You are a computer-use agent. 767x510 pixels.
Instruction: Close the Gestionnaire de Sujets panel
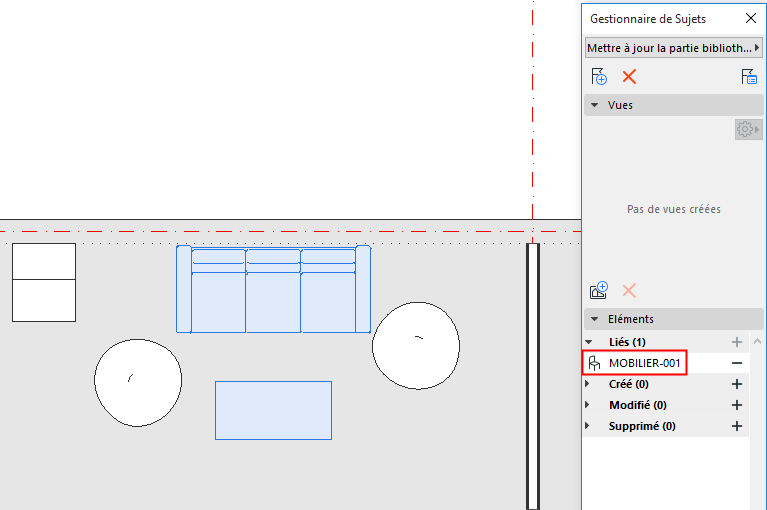click(x=751, y=18)
